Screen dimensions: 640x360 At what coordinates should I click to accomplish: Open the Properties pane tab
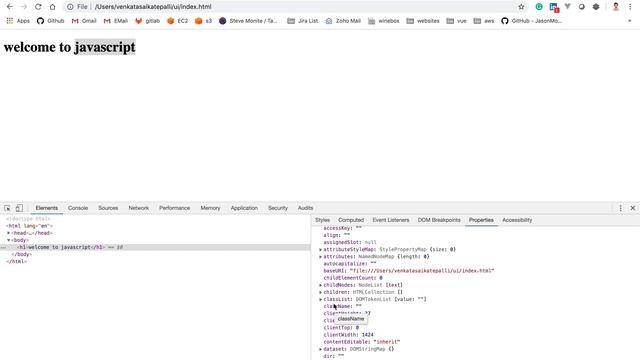[481, 220]
